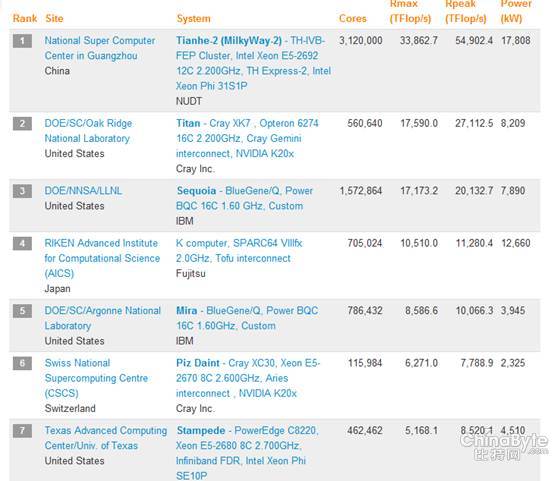Click the Cores column header
The height and width of the screenshot is (481, 554).
(353, 18)
